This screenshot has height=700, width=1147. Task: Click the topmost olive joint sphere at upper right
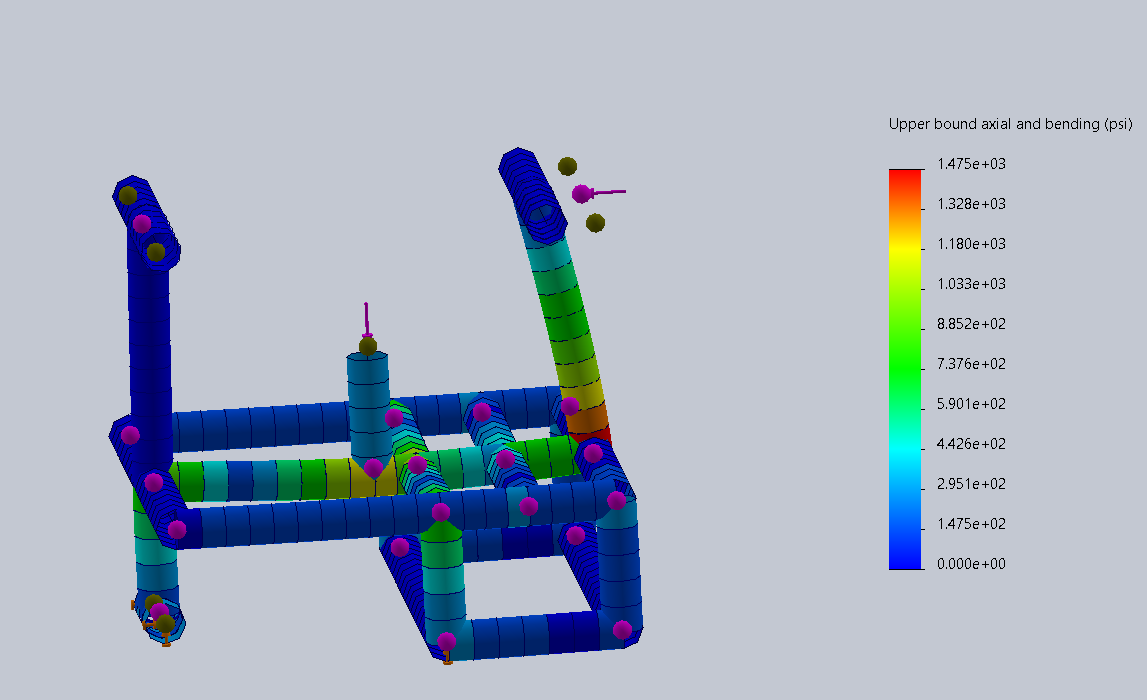[x=568, y=166]
